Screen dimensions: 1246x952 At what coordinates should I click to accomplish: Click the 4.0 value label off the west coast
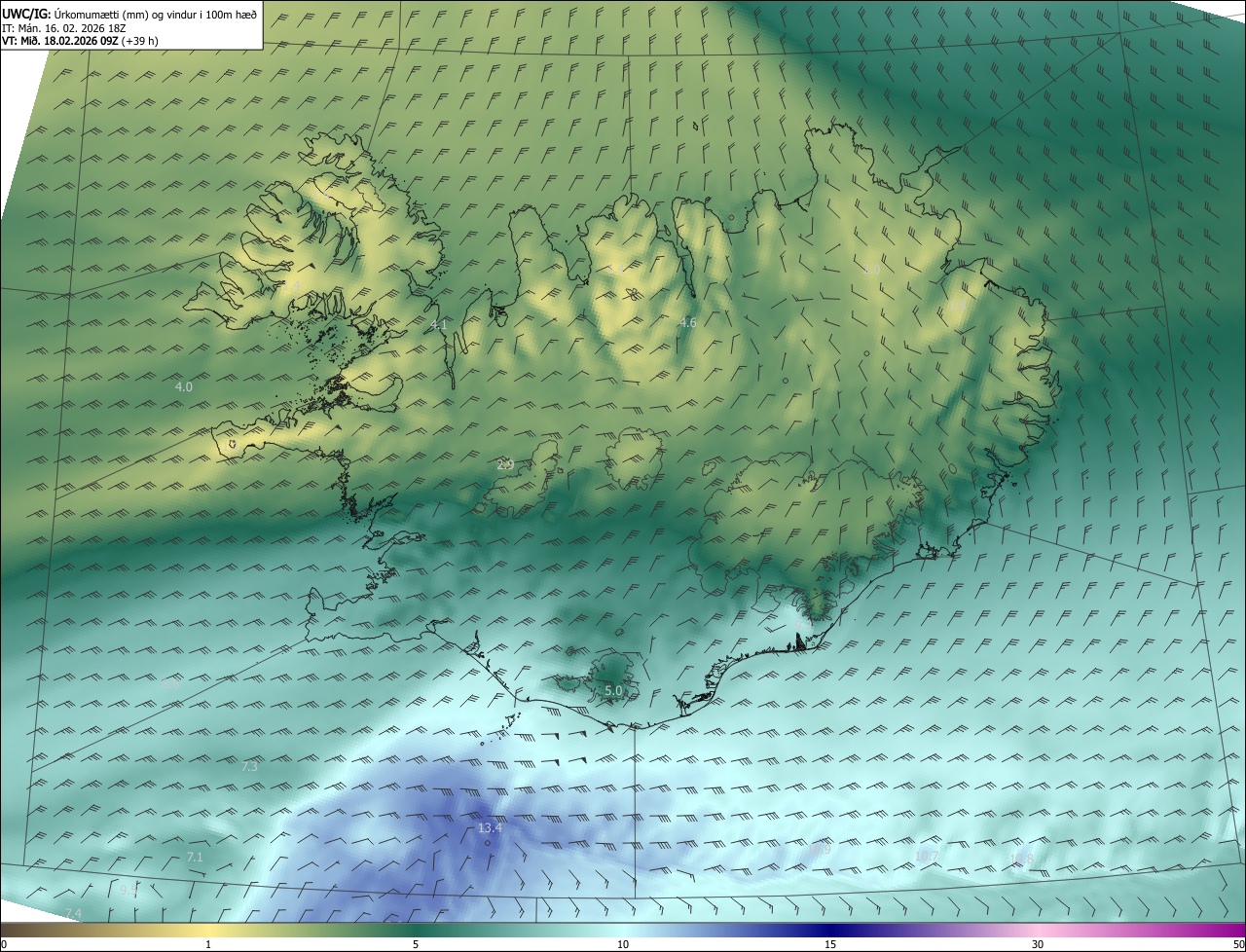tap(183, 386)
